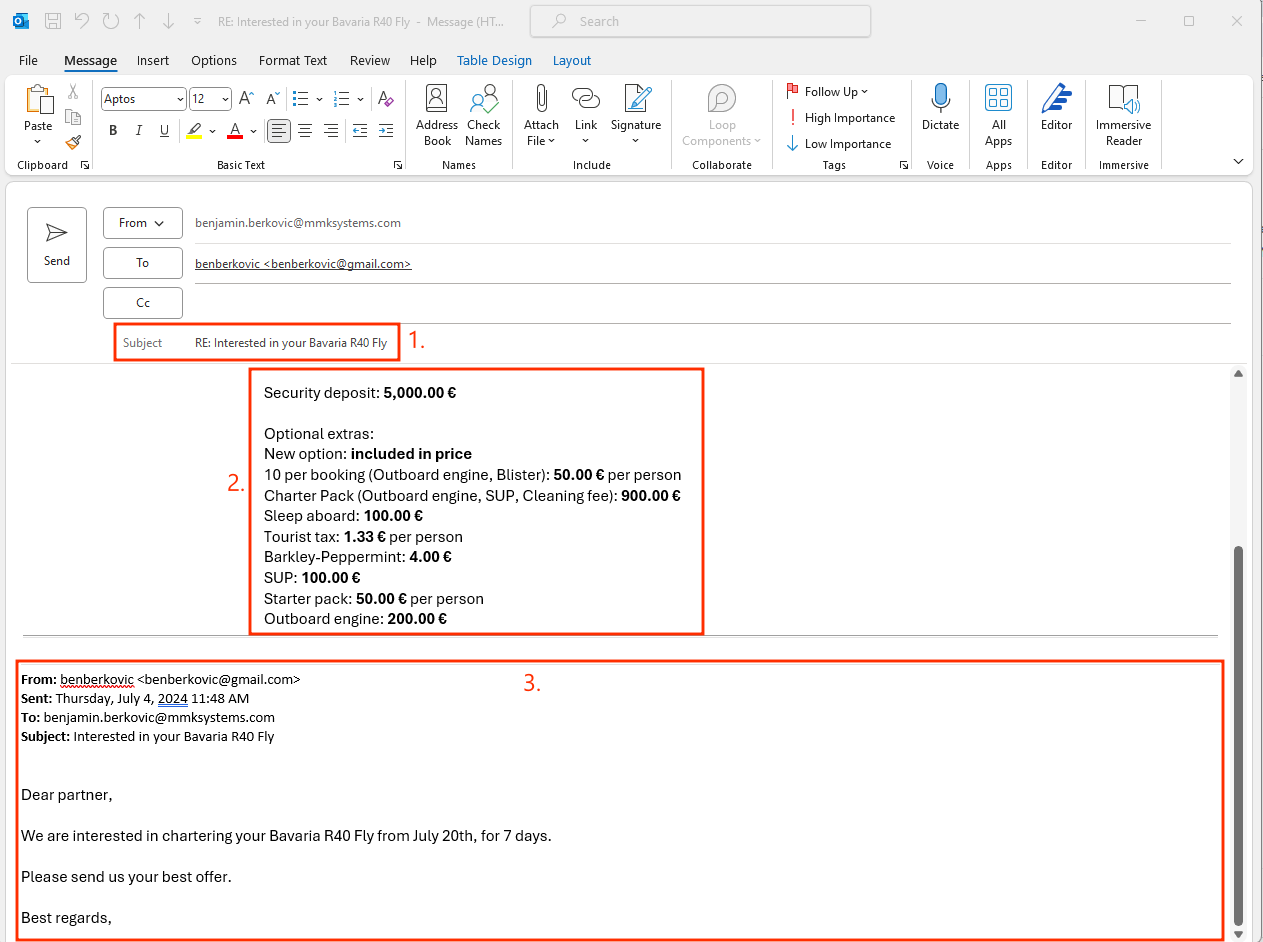
Task: Align text right
Action: point(330,130)
